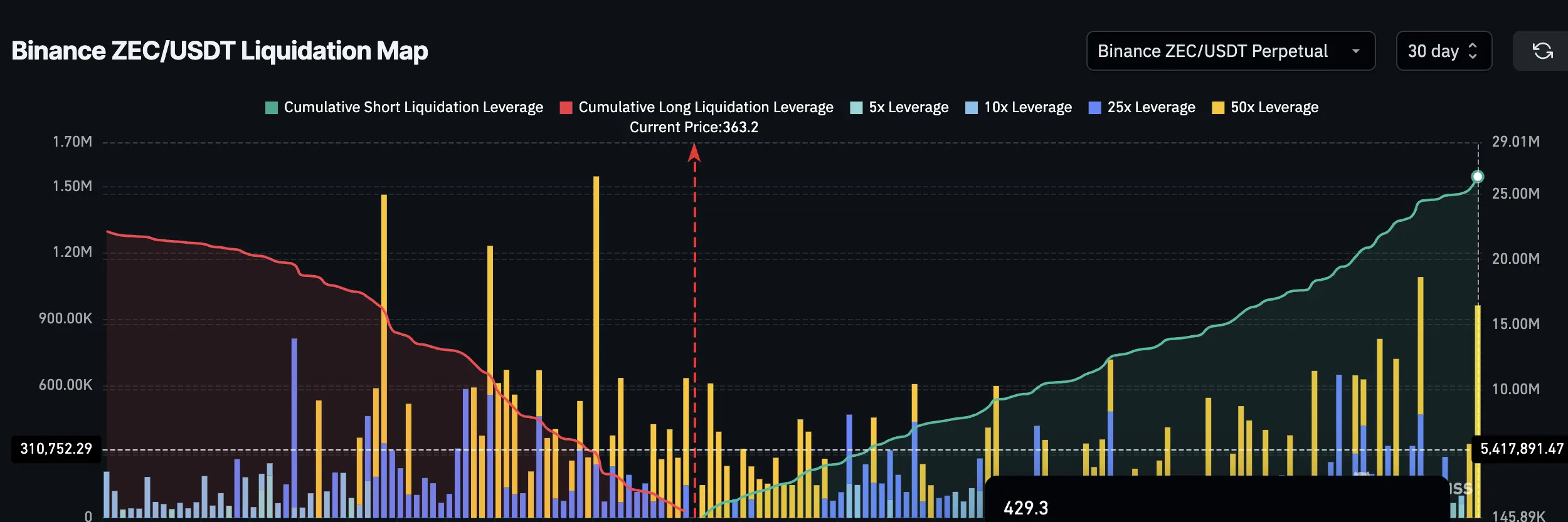The height and width of the screenshot is (522, 1568).
Task: Click the dropdown arrow in pair selector
Action: click(x=1356, y=51)
